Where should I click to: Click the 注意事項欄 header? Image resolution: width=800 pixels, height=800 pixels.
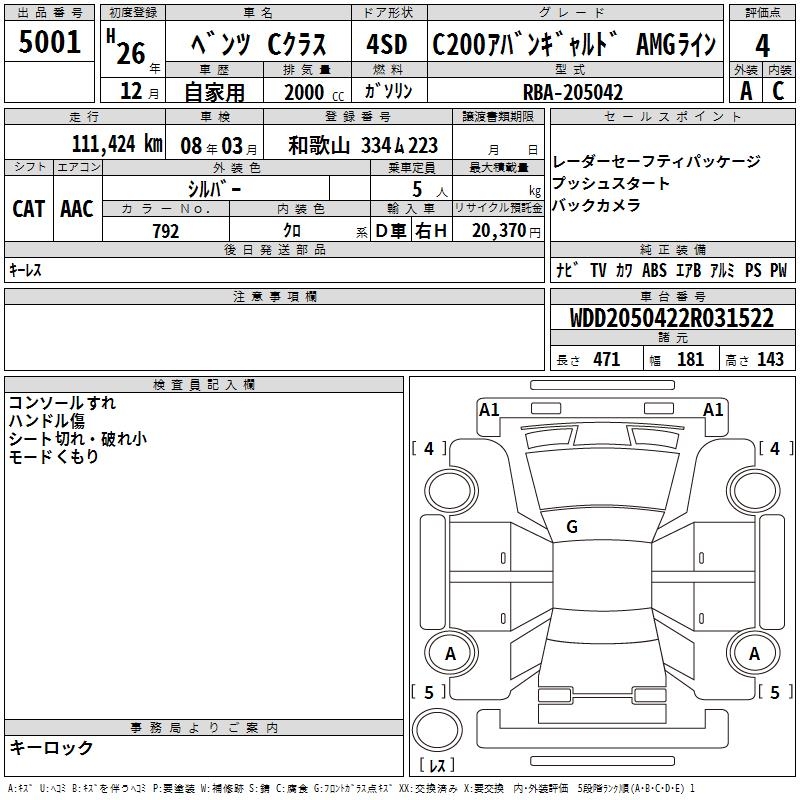coord(275,296)
